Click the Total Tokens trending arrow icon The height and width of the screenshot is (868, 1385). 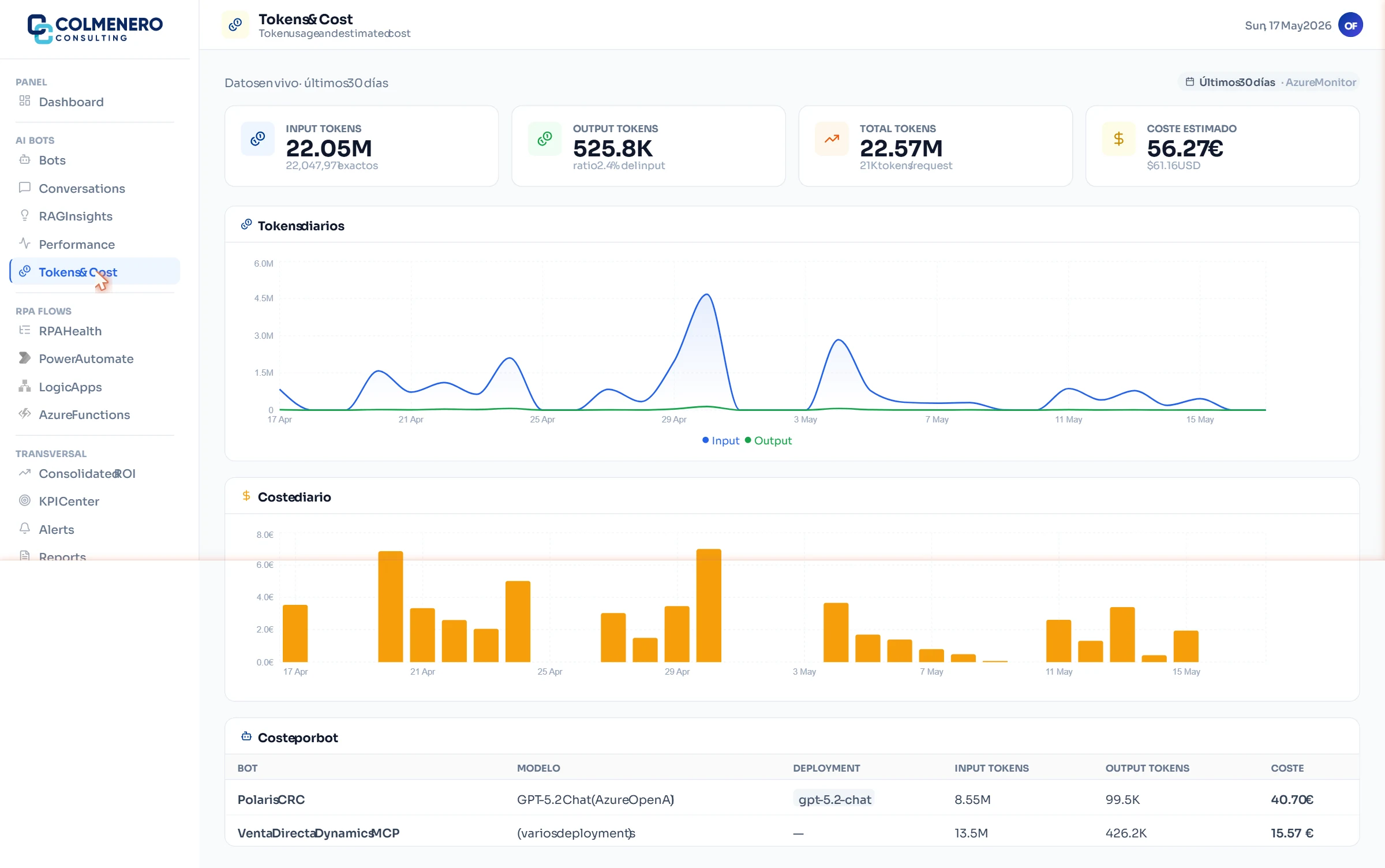pos(832,139)
